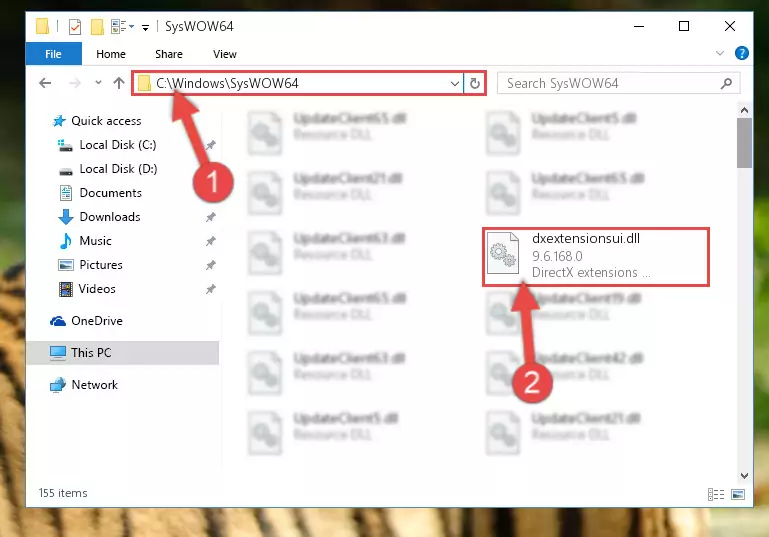Switch to the View ribbon tab
Image resolution: width=769 pixels, height=537 pixels.
225,54
